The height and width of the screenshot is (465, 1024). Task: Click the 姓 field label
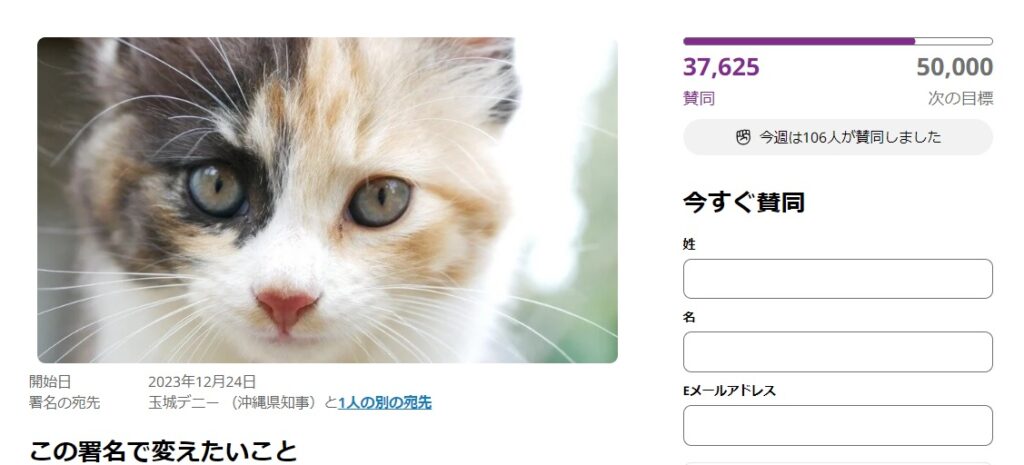point(689,244)
